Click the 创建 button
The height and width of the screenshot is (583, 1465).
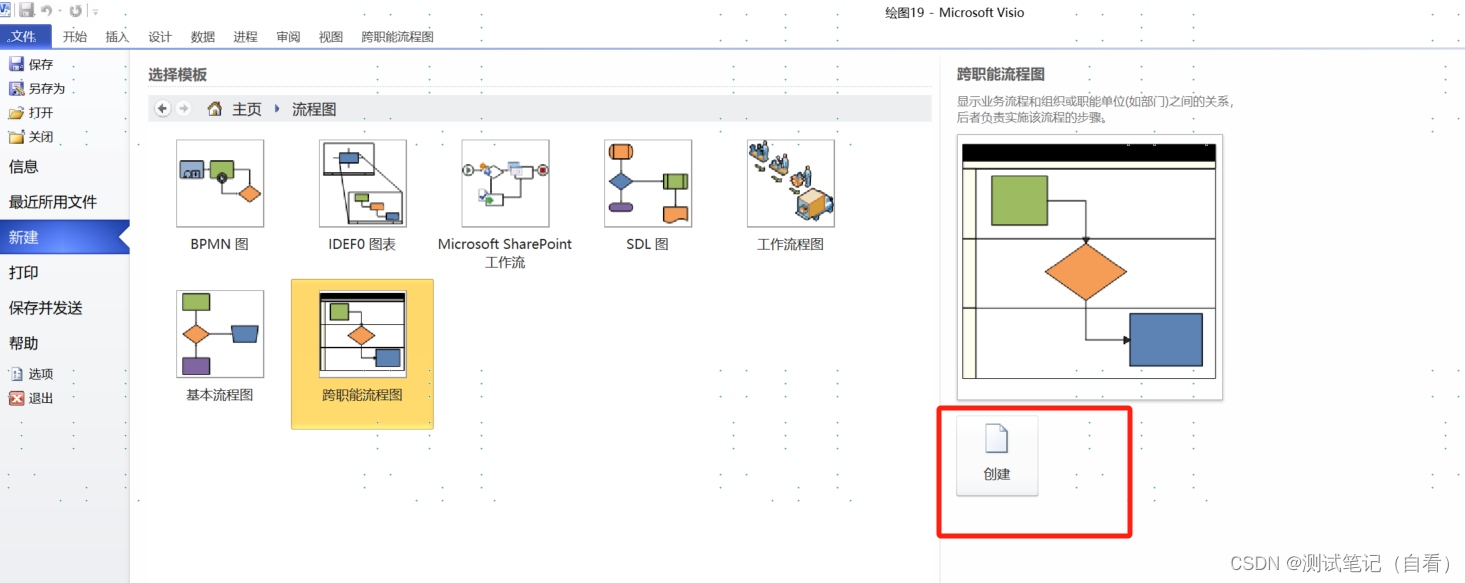click(x=997, y=456)
